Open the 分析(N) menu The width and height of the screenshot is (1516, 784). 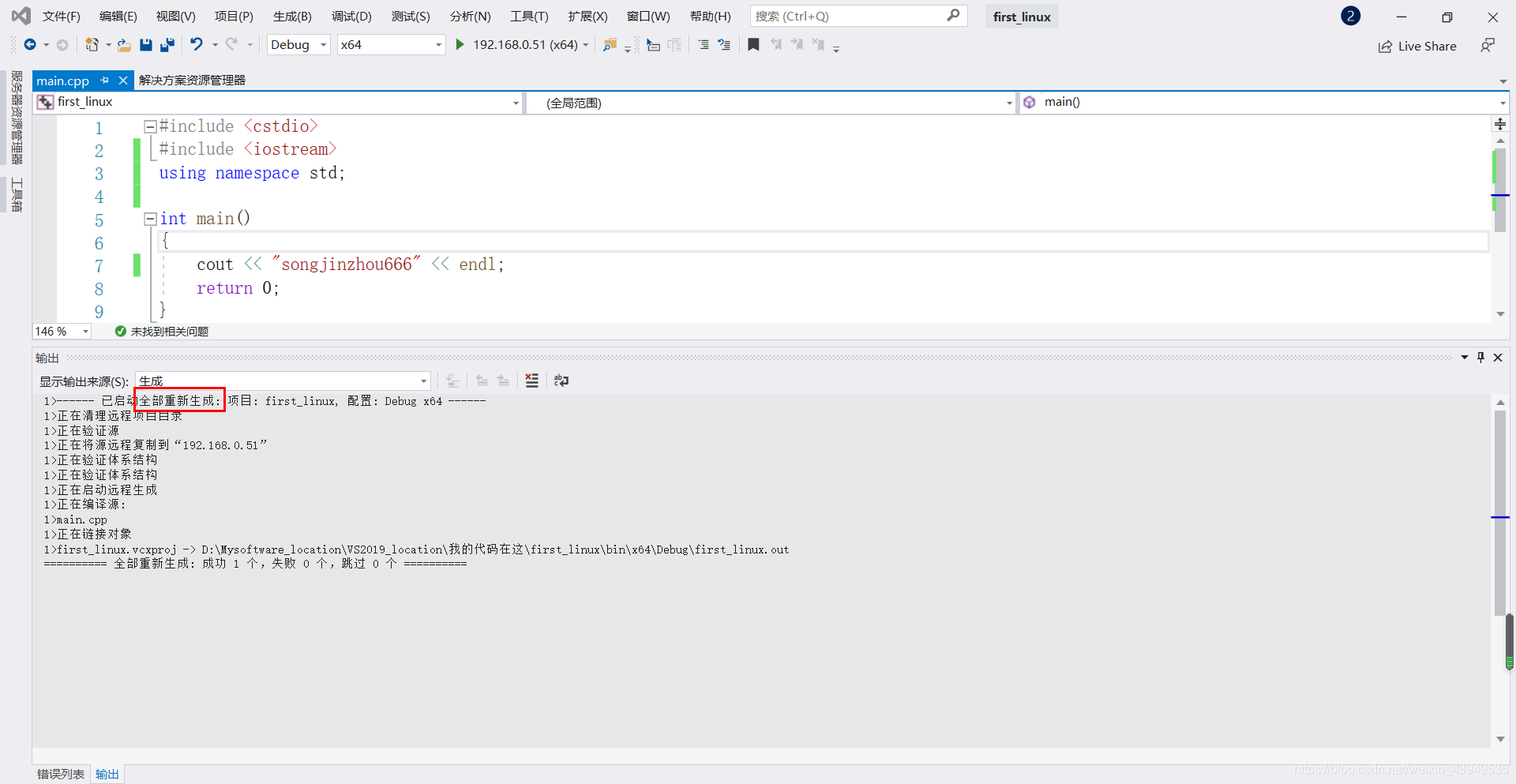click(470, 17)
